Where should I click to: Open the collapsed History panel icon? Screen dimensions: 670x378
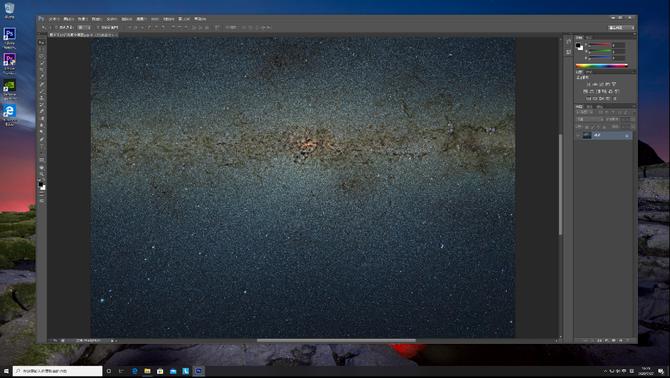click(x=568, y=42)
